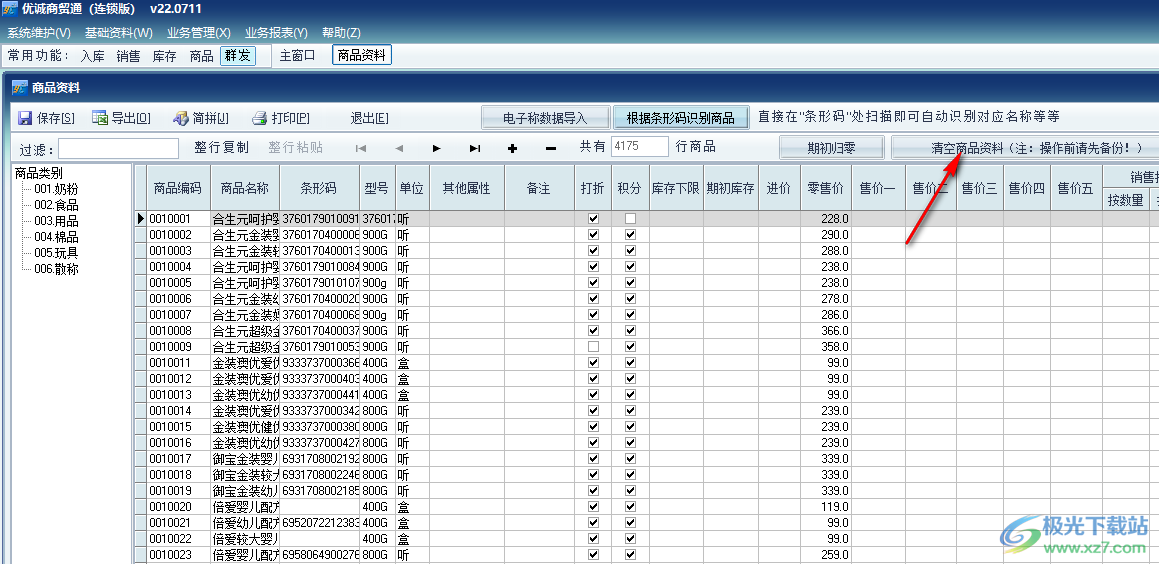
Task: Select the 005.玩具 category
Action: coord(56,253)
